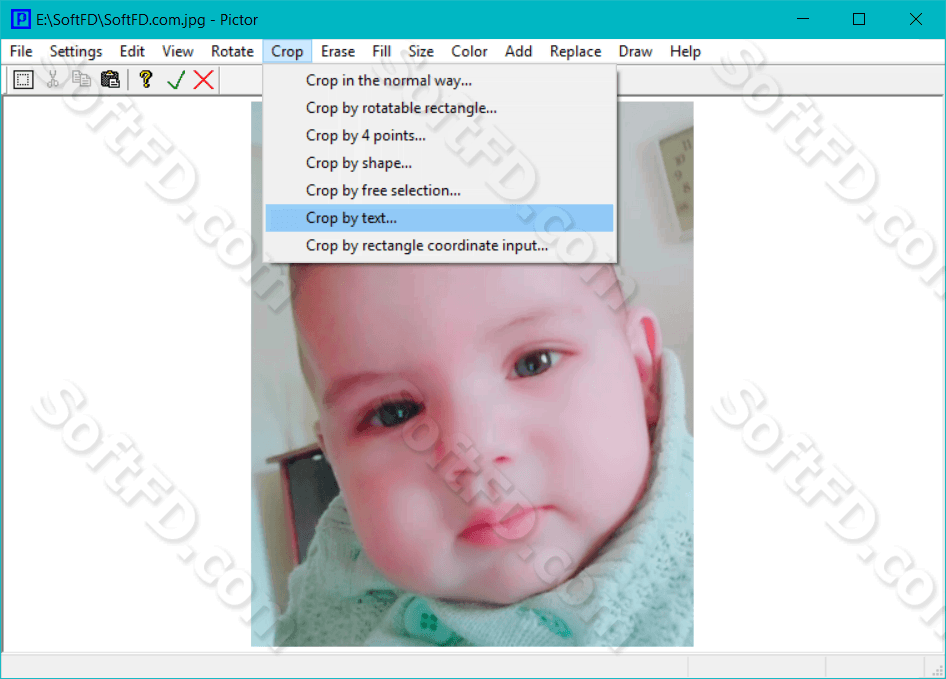This screenshot has width=946, height=679.
Task: Open the Settings menu
Action: click(76, 51)
